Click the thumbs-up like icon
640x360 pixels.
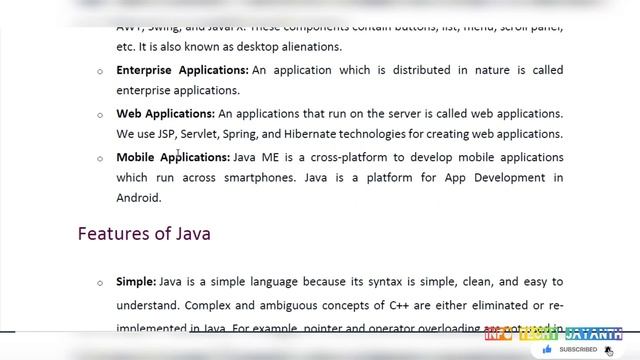point(547,349)
